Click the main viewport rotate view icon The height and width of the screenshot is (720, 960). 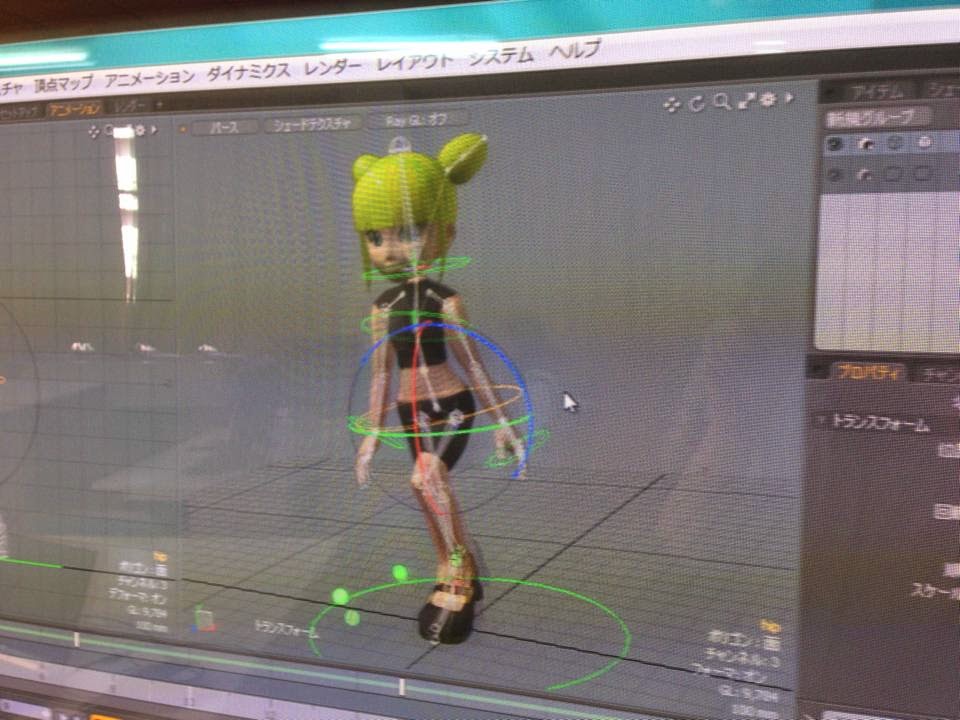(x=696, y=103)
